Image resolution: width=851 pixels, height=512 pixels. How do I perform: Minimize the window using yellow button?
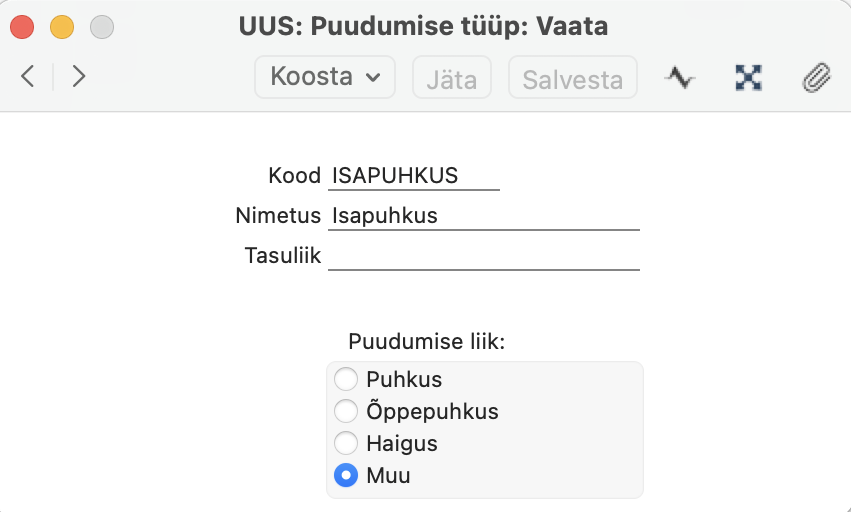(62, 27)
